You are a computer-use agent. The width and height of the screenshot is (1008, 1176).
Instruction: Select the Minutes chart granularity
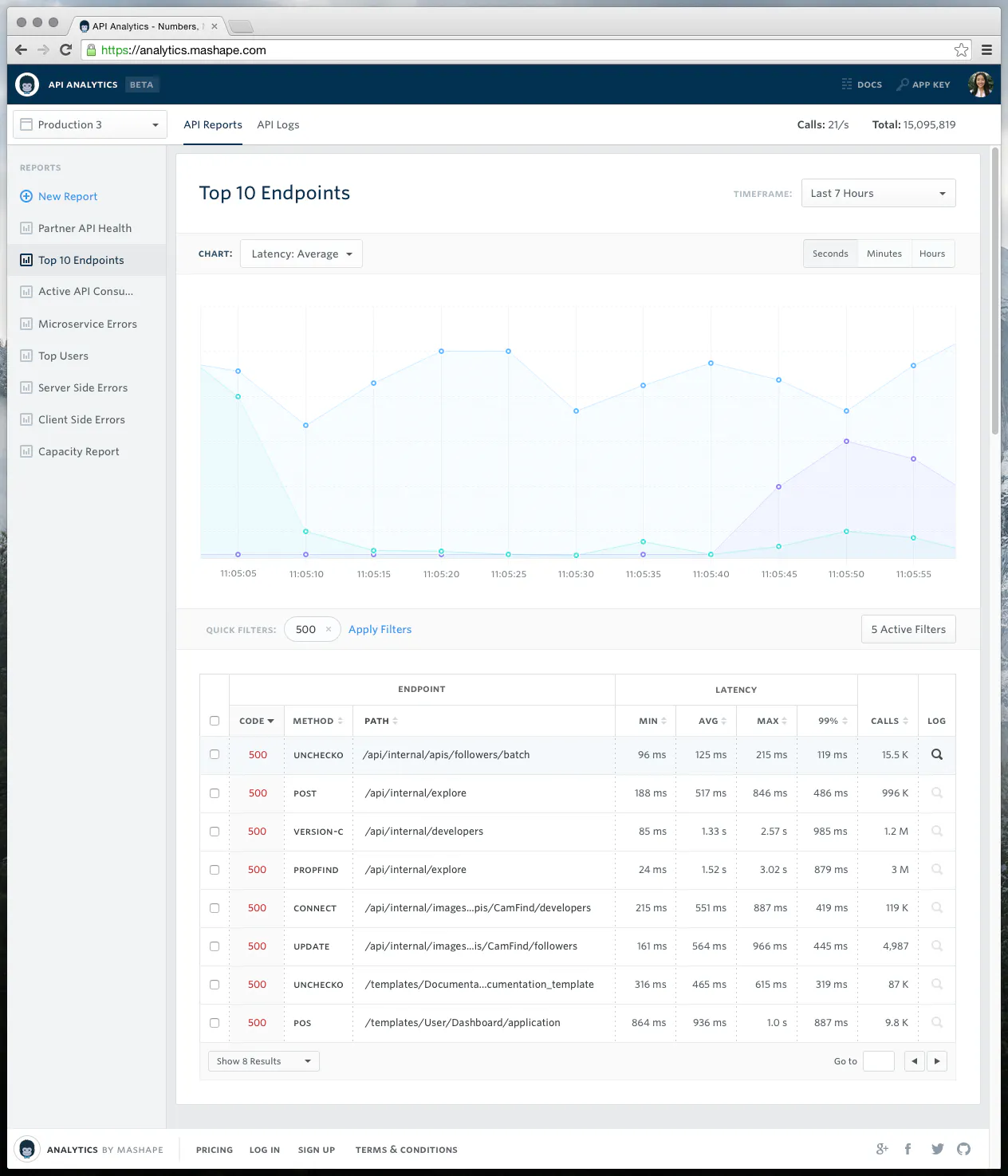pyautogui.click(x=884, y=254)
